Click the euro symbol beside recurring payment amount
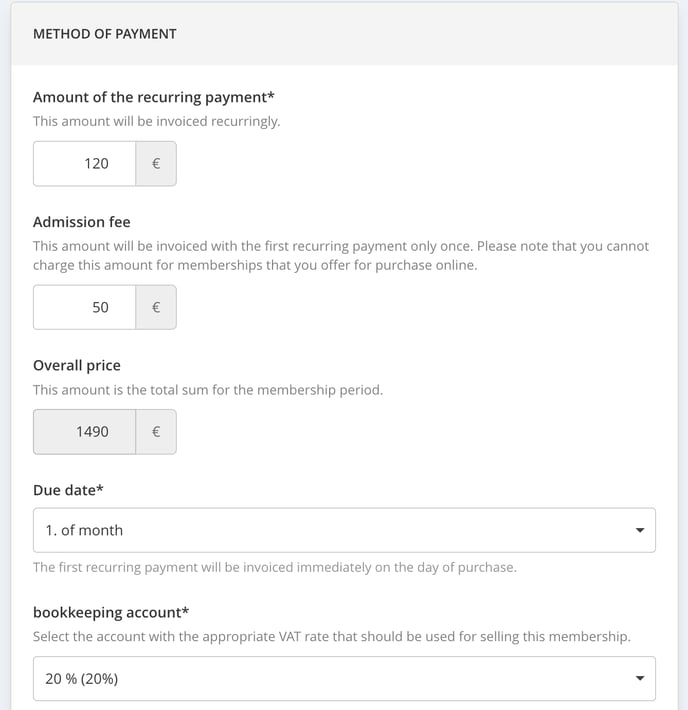The image size is (688, 710). (x=156, y=163)
